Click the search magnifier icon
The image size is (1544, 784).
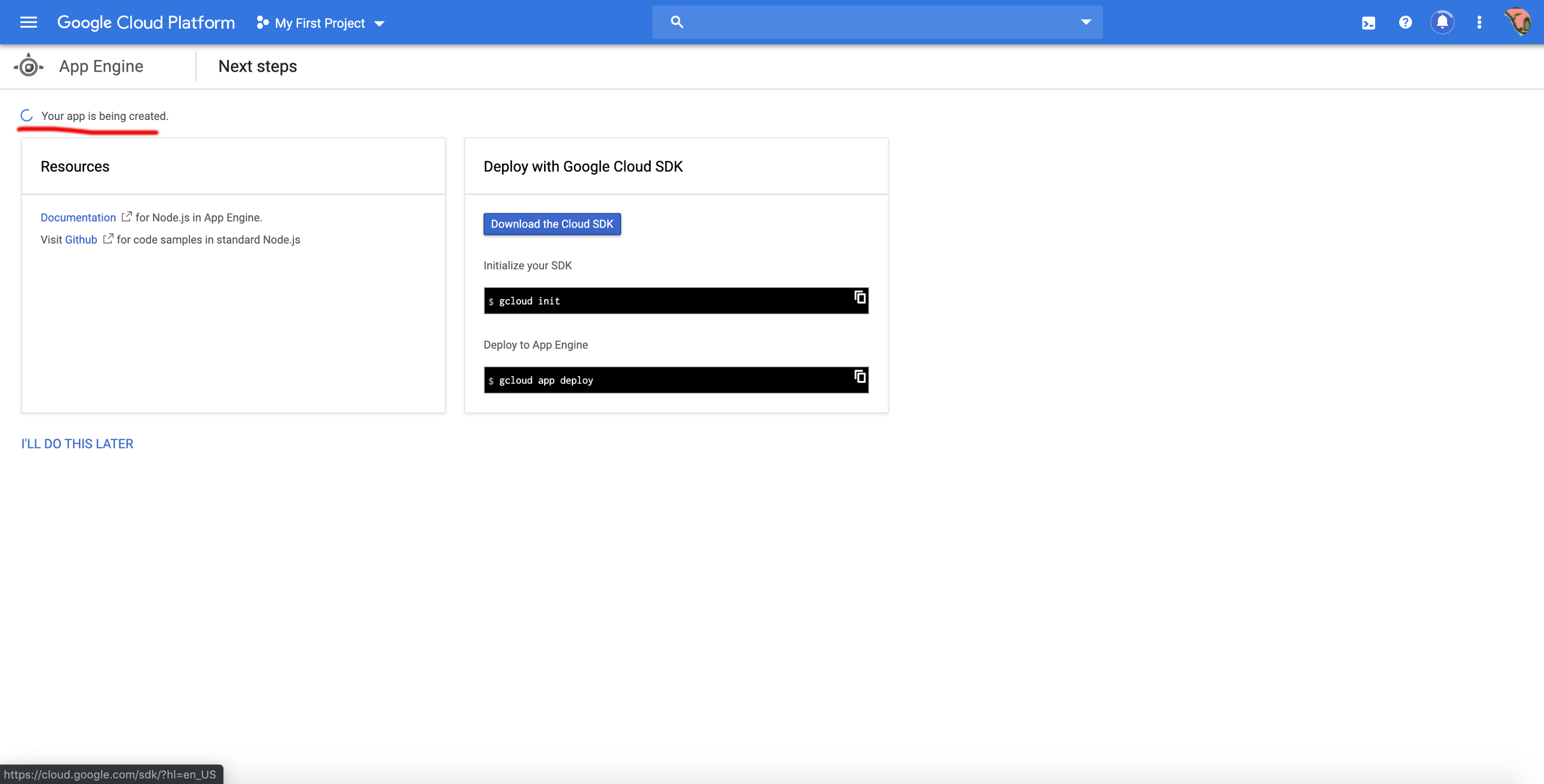coord(677,22)
